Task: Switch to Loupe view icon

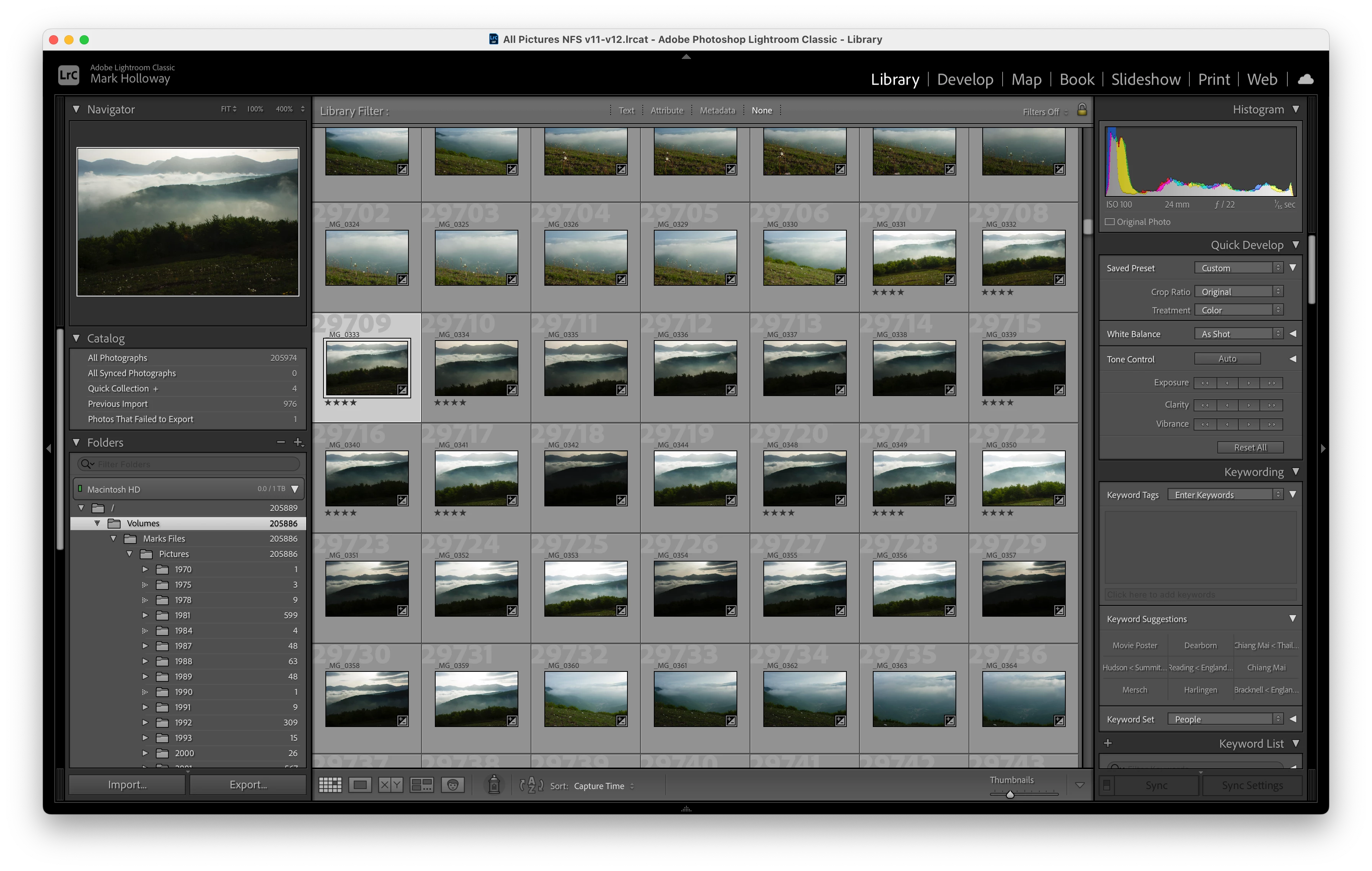Action: [360, 785]
